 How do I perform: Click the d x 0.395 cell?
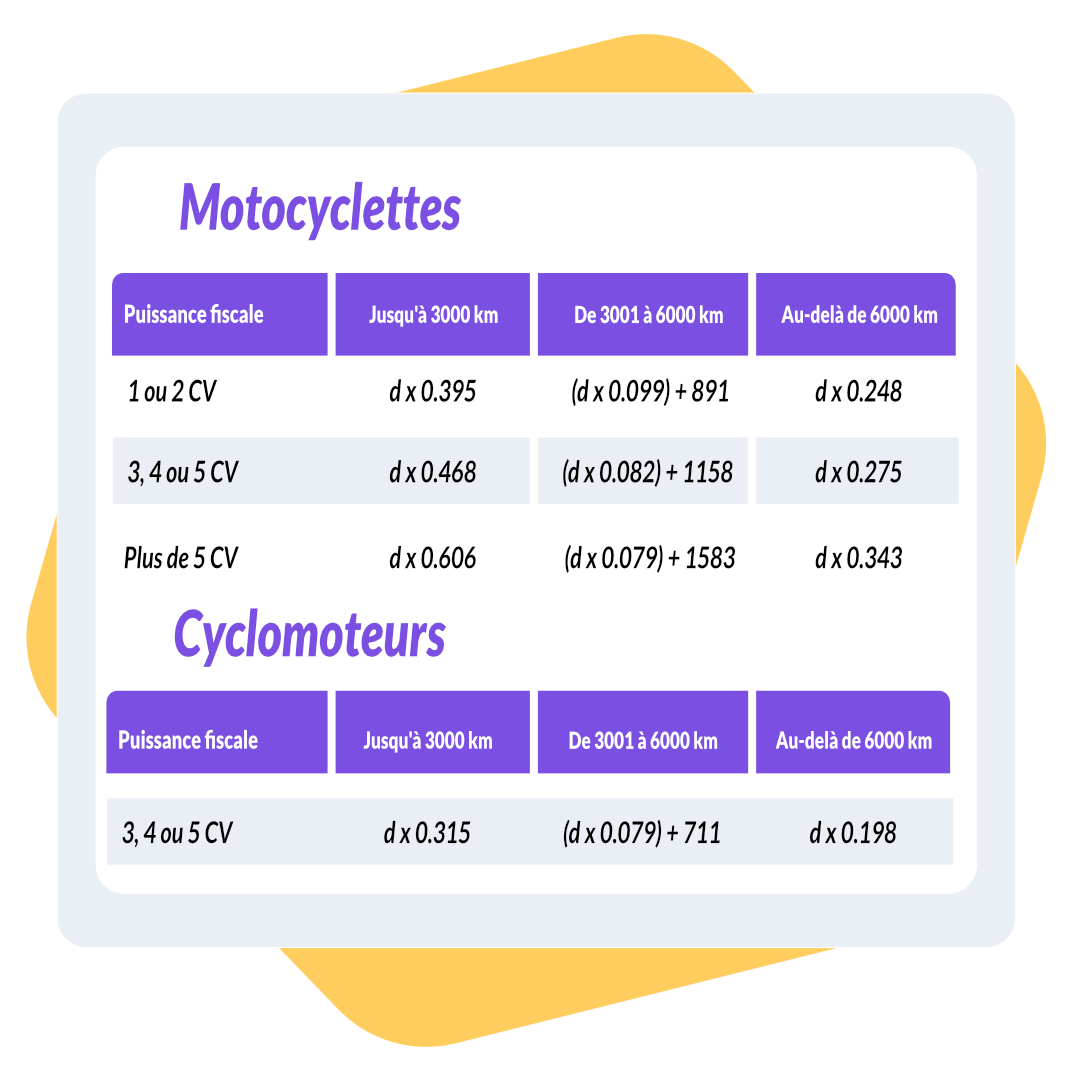click(x=432, y=392)
